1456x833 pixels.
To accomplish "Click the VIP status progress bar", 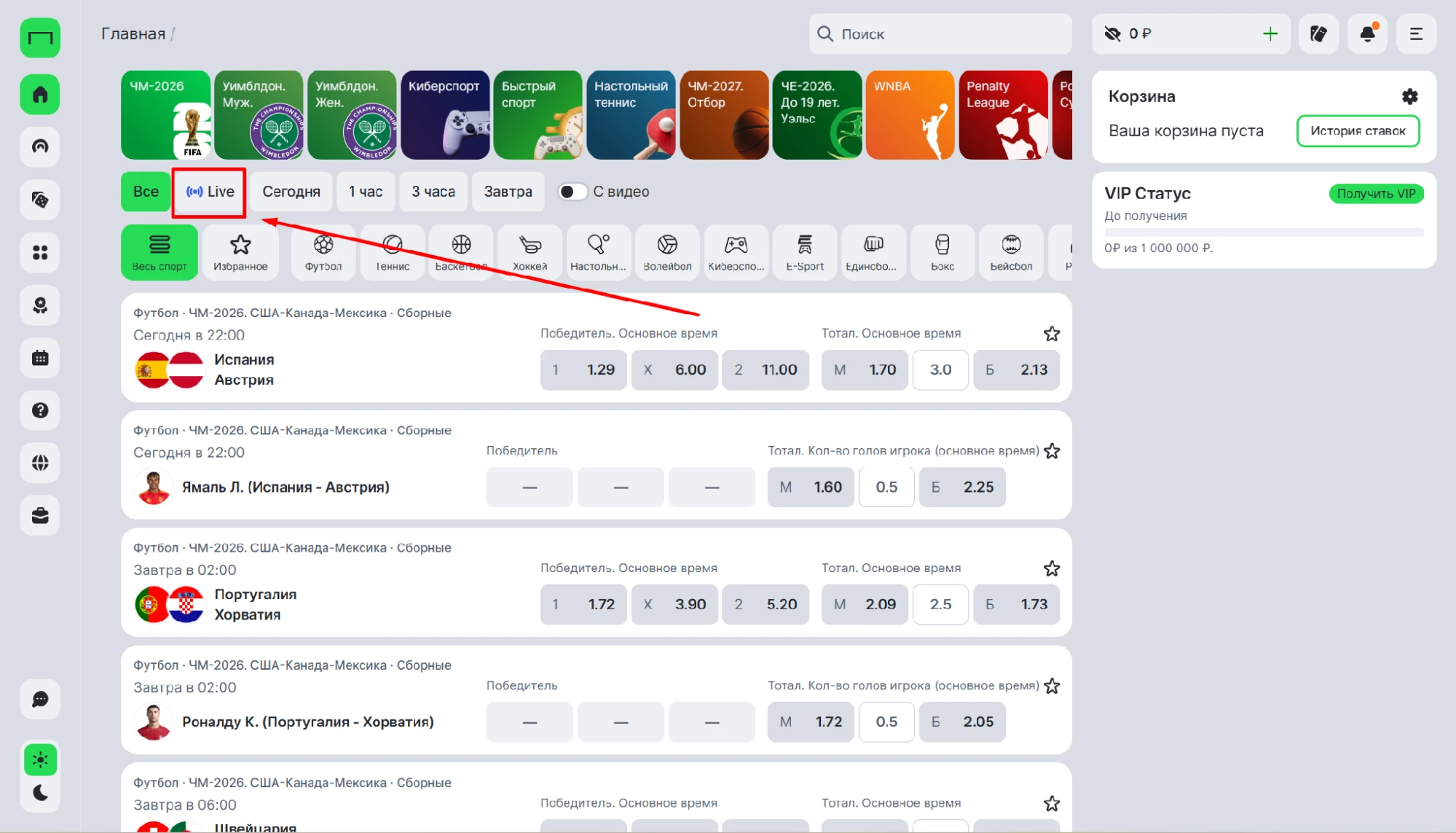I will tap(1264, 232).
